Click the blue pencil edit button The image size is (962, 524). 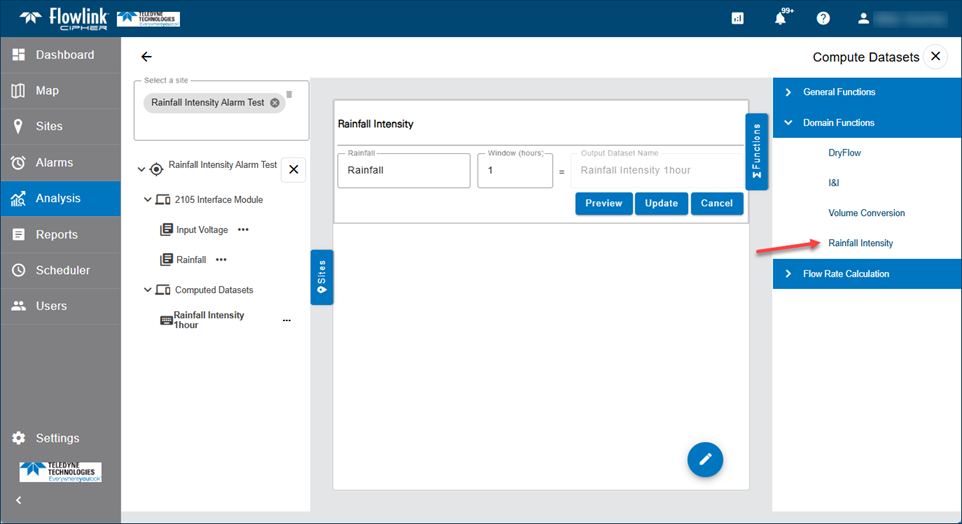(x=705, y=459)
